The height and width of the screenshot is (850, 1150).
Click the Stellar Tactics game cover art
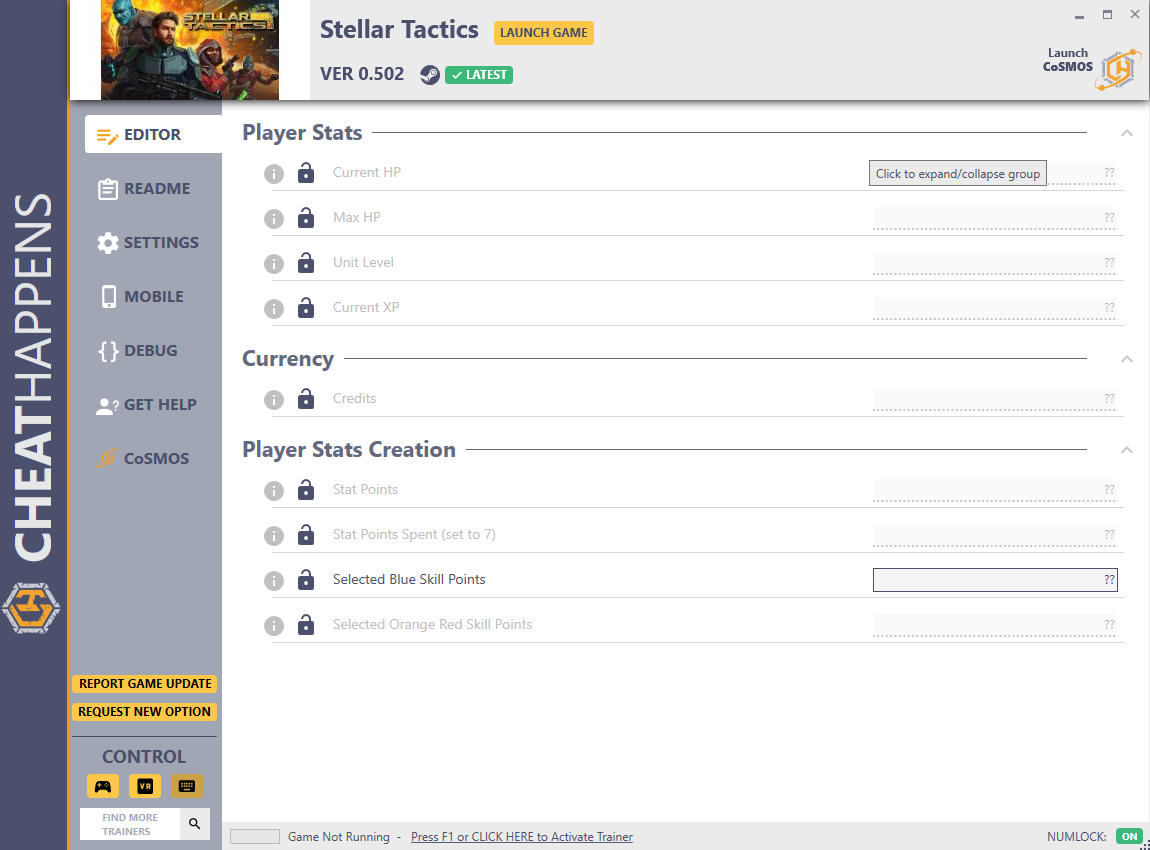click(190, 50)
